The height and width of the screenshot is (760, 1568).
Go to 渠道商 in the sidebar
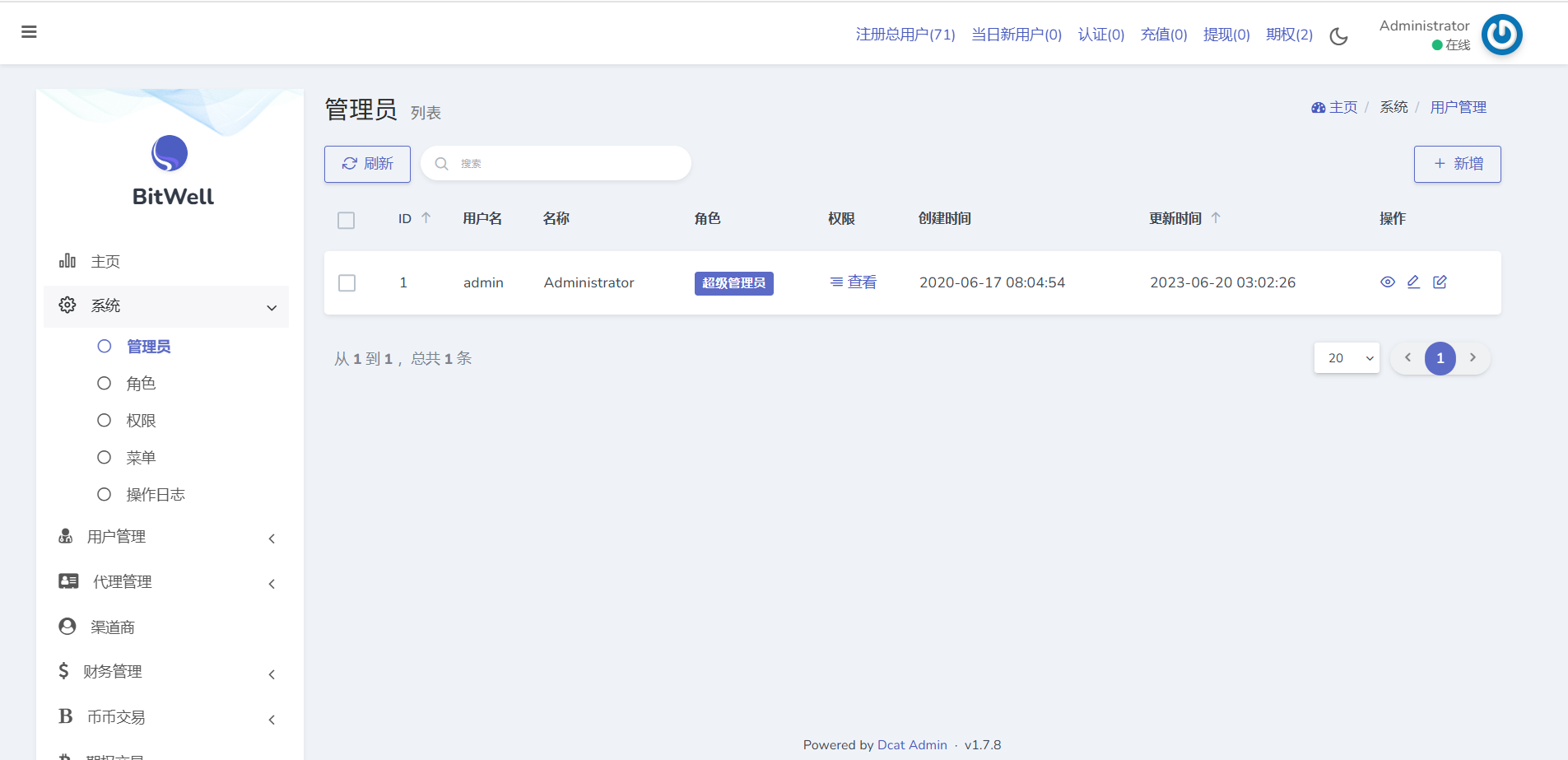tap(113, 627)
